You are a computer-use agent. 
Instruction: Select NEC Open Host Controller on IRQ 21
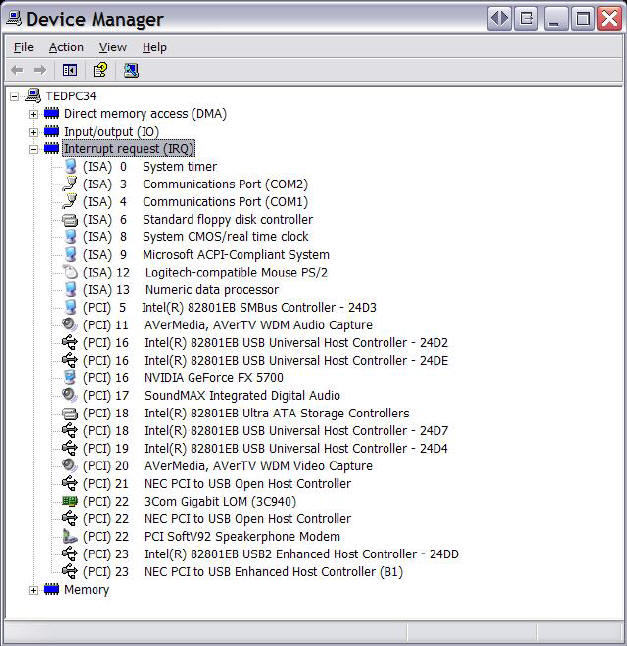pos(217,483)
